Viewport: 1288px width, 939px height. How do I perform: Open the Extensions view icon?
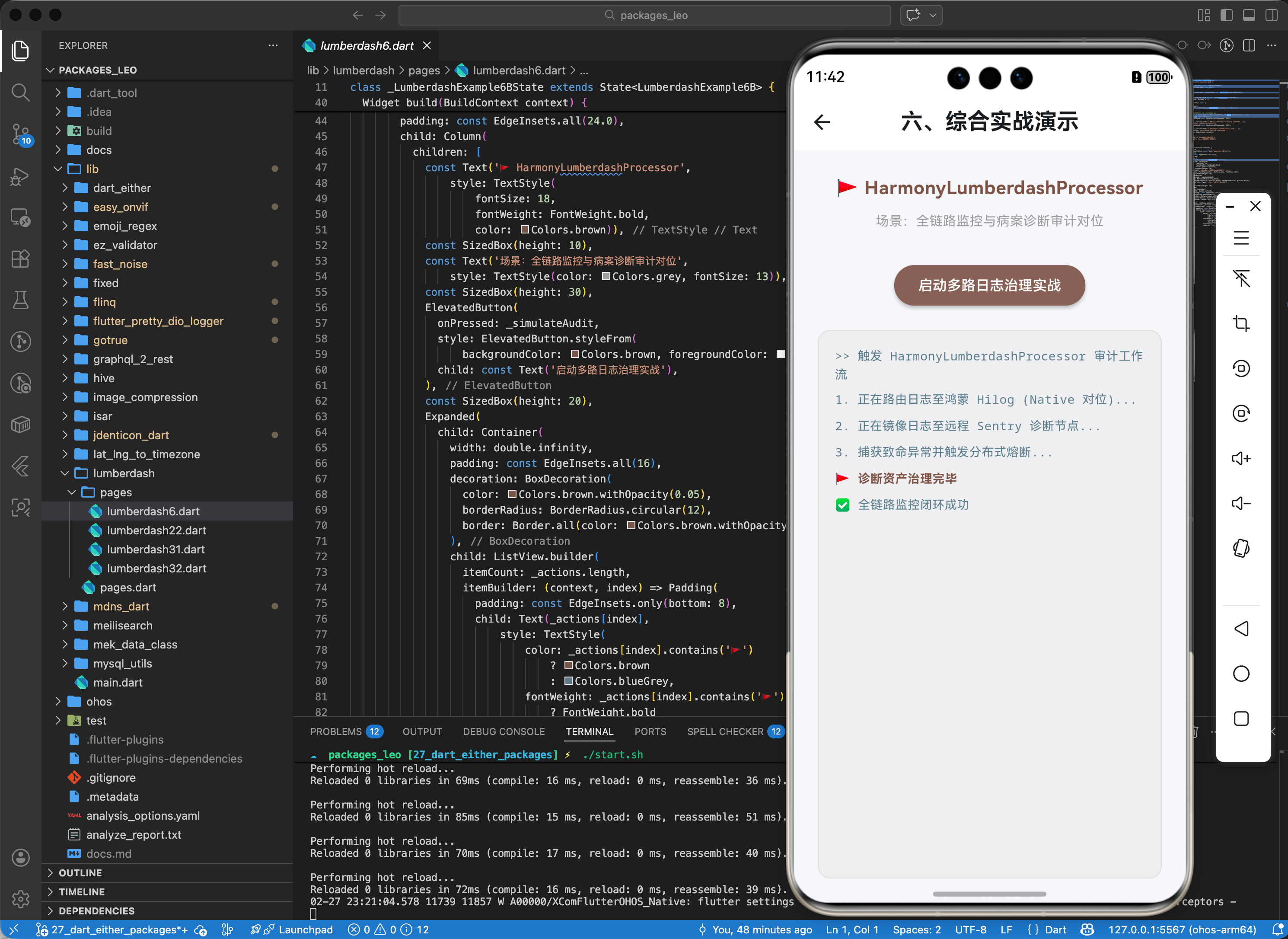[20, 259]
